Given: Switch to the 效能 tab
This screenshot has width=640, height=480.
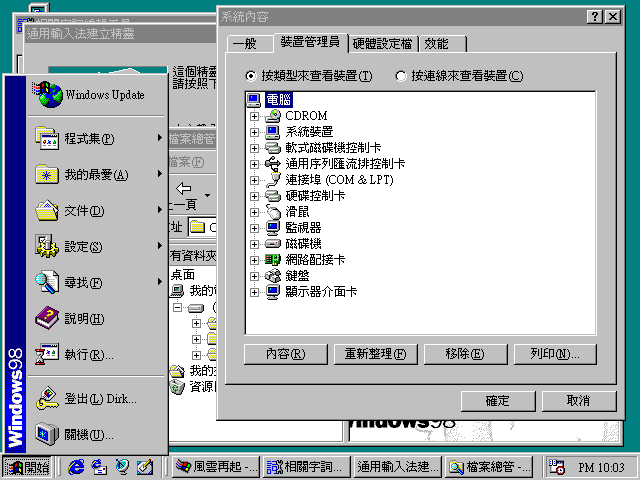Looking at the screenshot, I should pyautogui.click(x=442, y=44).
